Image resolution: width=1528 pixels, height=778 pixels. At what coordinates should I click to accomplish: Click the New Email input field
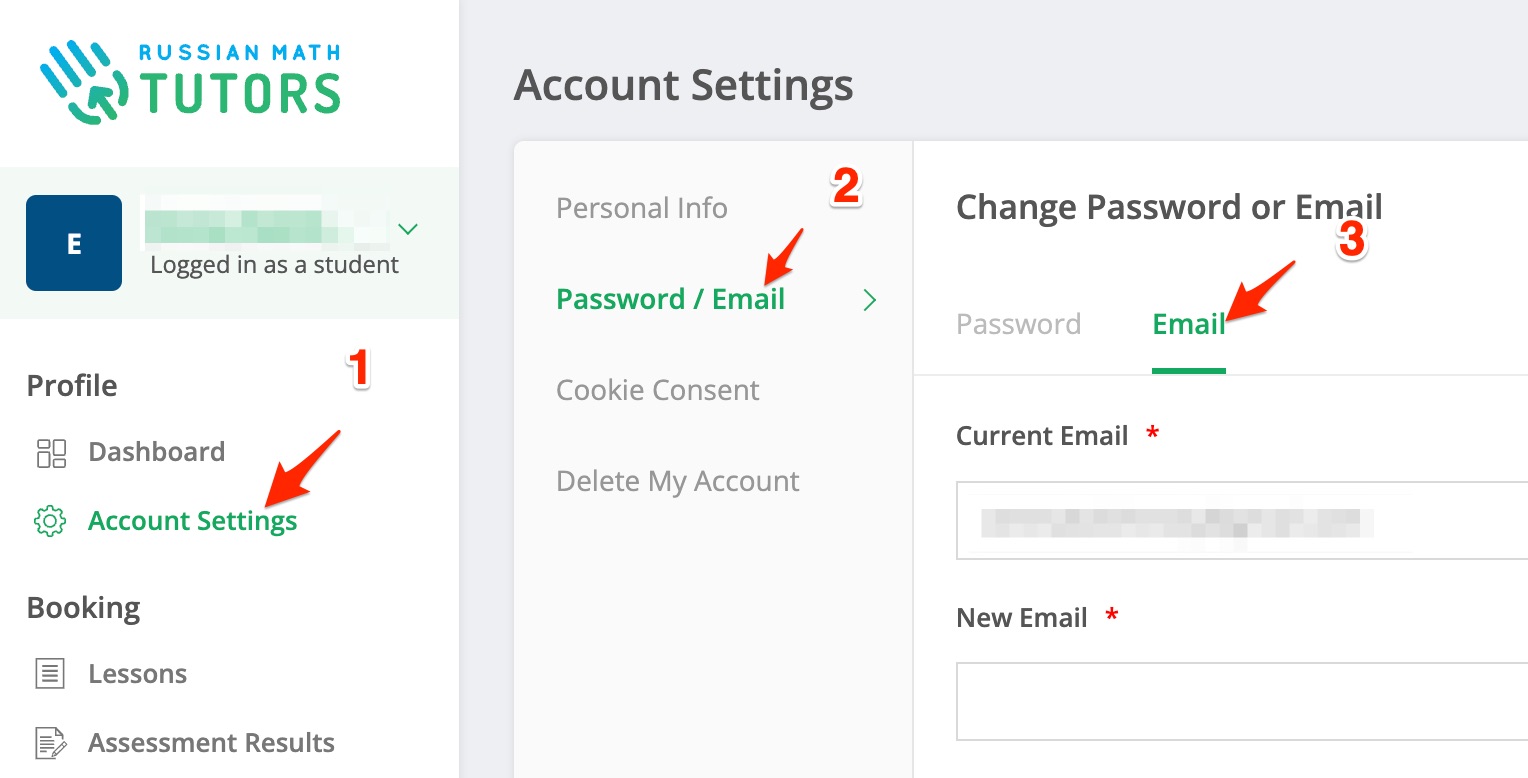[1240, 701]
